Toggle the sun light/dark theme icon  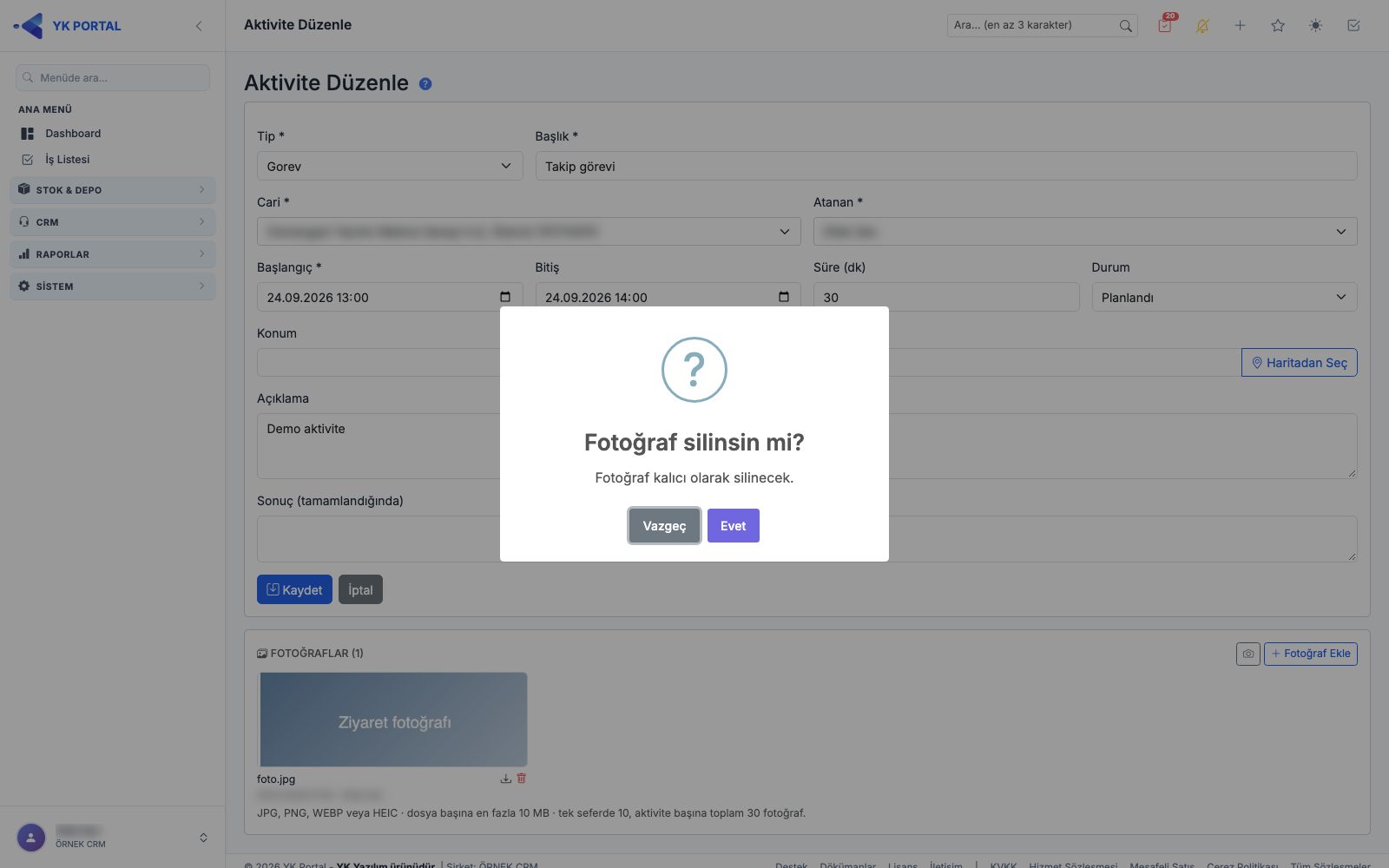(x=1316, y=26)
